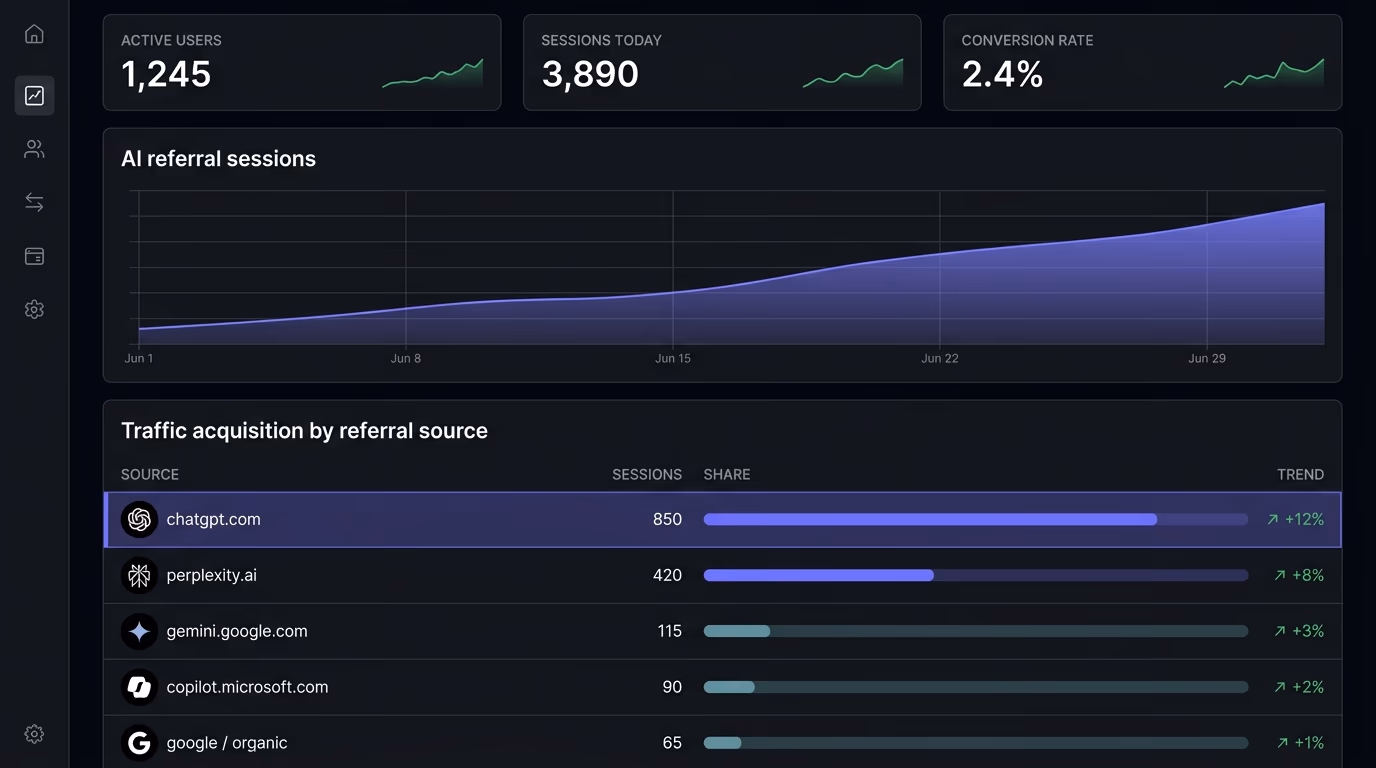Click the 90 sessions cell
Screen dimensions: 1376x768
point(672,687)
